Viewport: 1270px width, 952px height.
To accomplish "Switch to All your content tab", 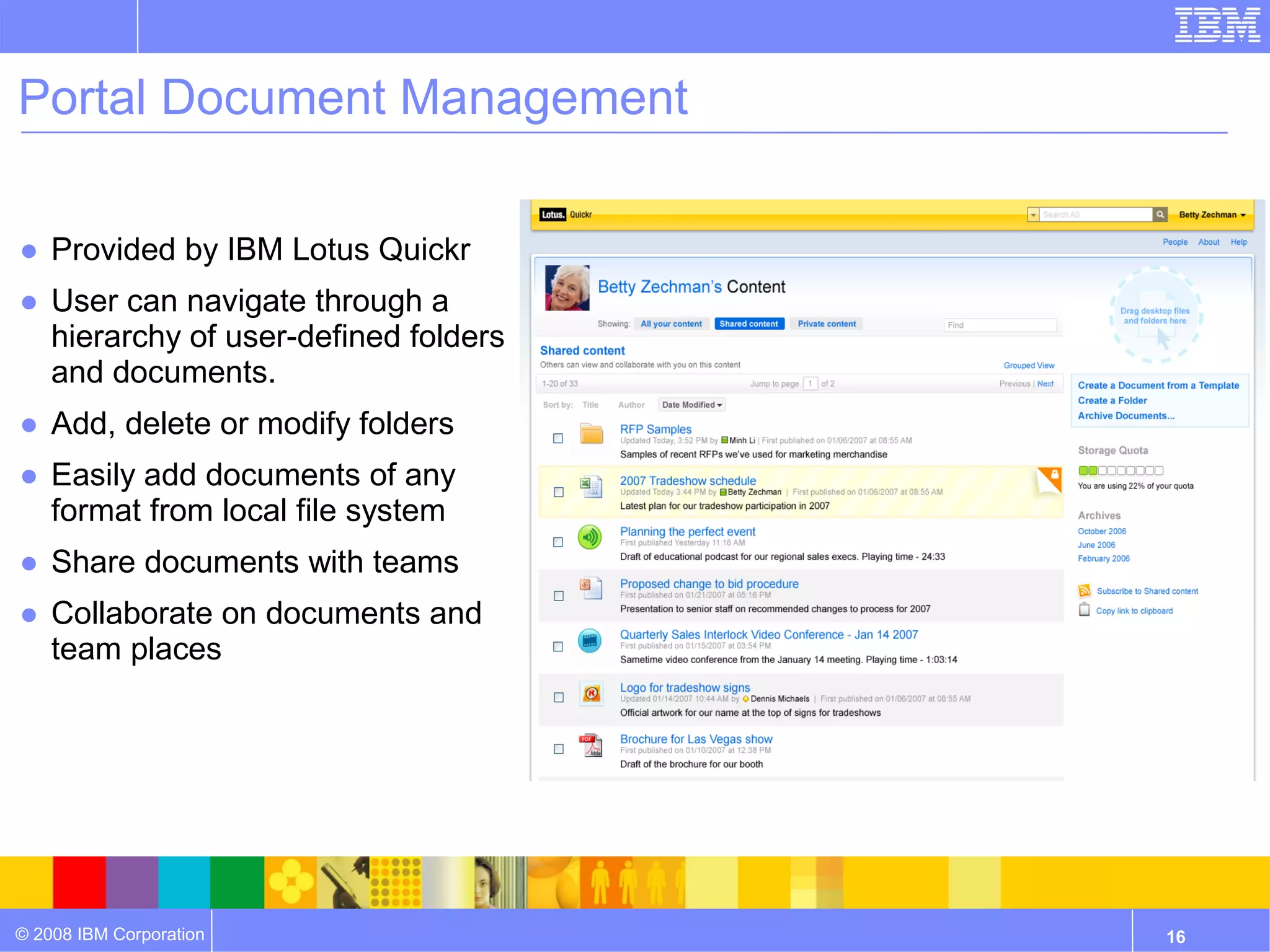I will coord(671,324).
